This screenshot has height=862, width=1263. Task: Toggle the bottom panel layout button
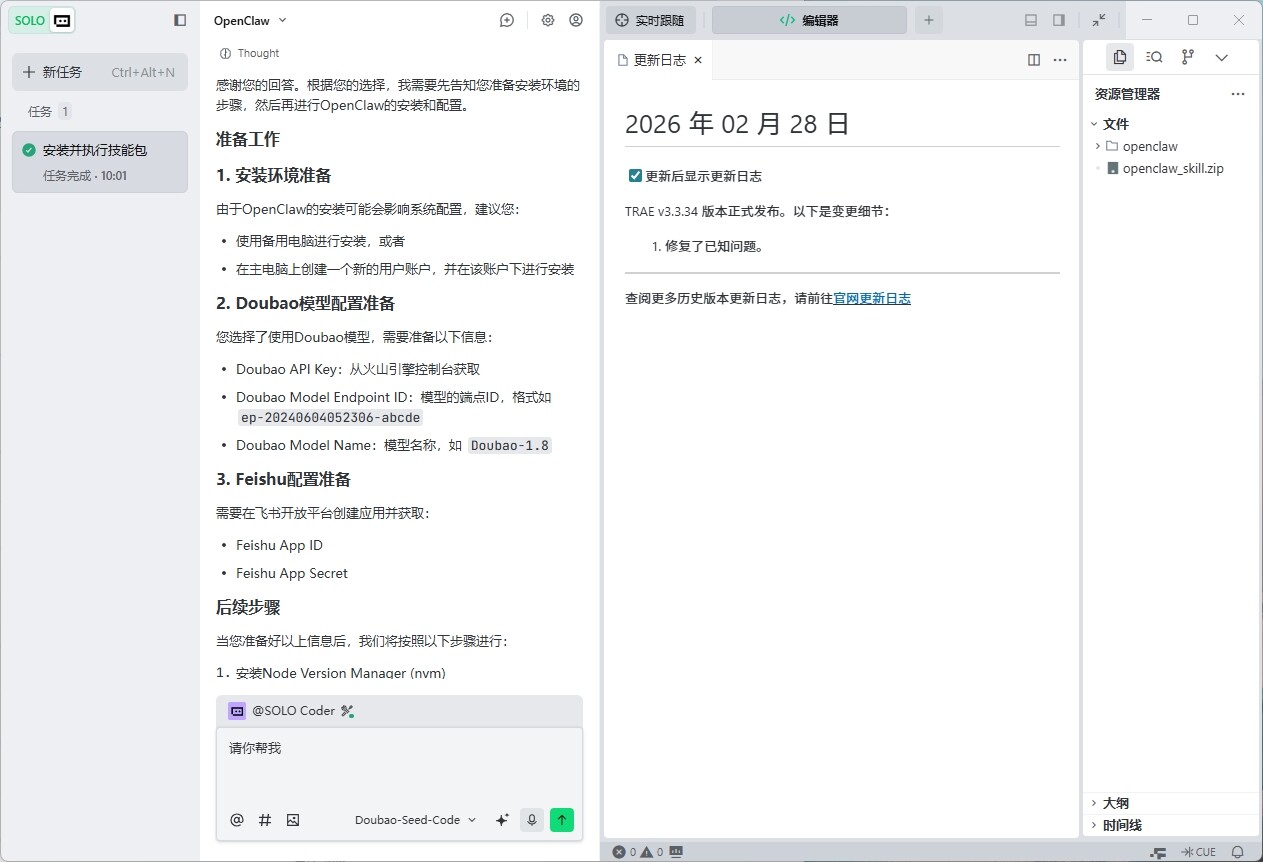[x=1031, y=20]
